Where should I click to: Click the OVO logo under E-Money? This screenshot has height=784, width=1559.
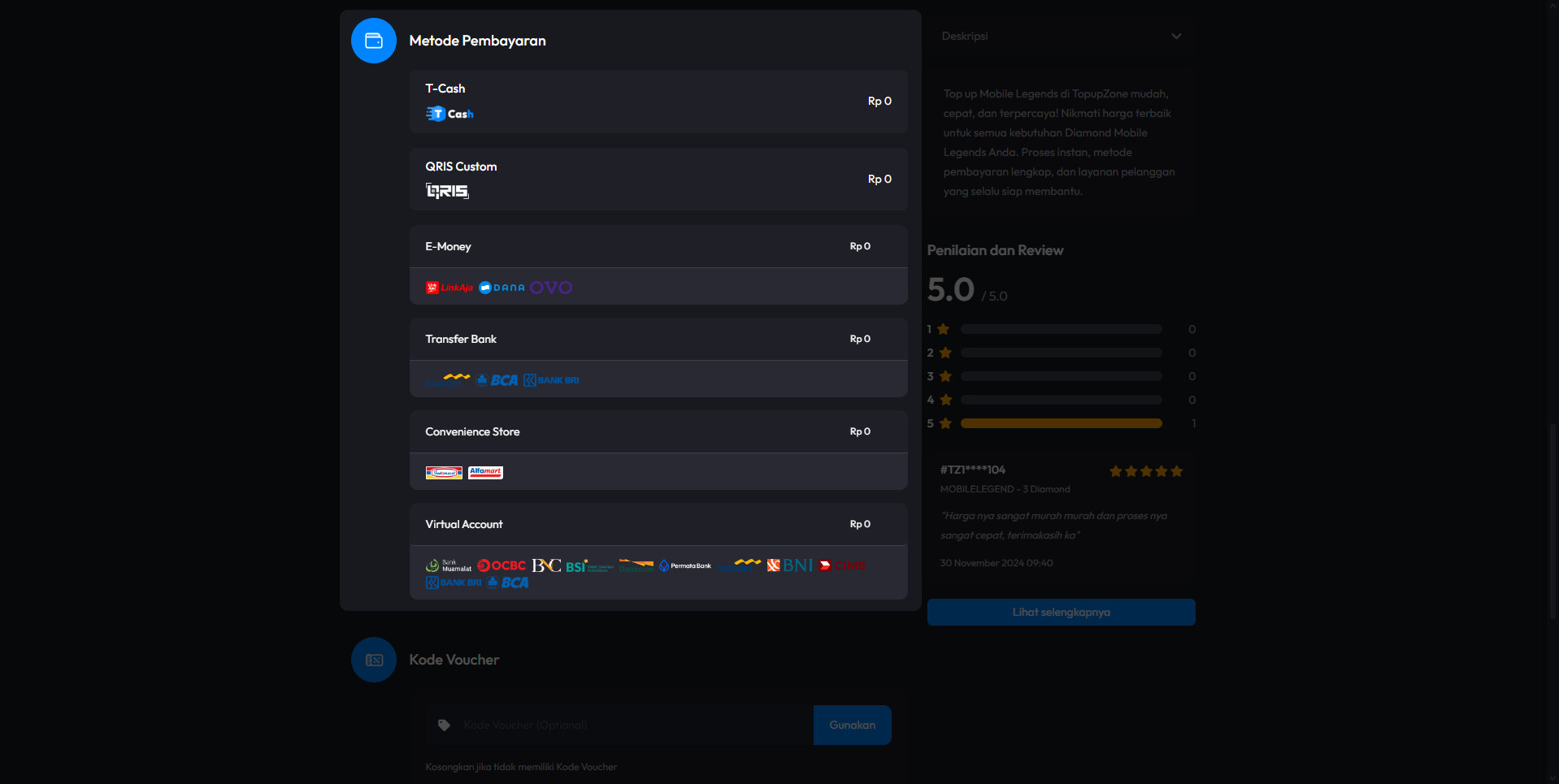pyautogui.click(x=551, y=288)
